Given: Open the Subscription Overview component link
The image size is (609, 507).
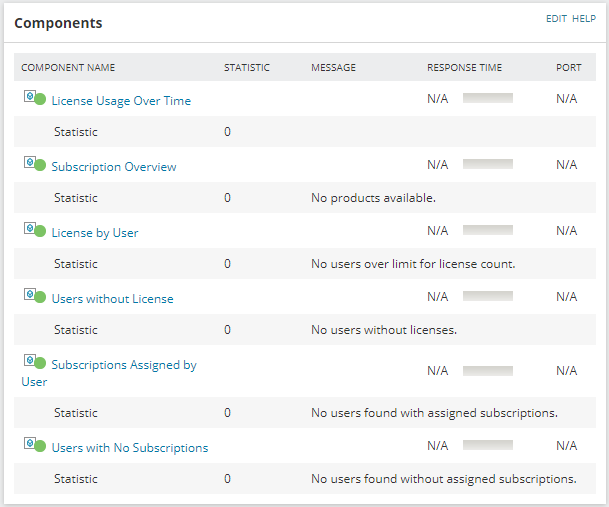Looking at the screenshot, I should click(x=114, y=167).
